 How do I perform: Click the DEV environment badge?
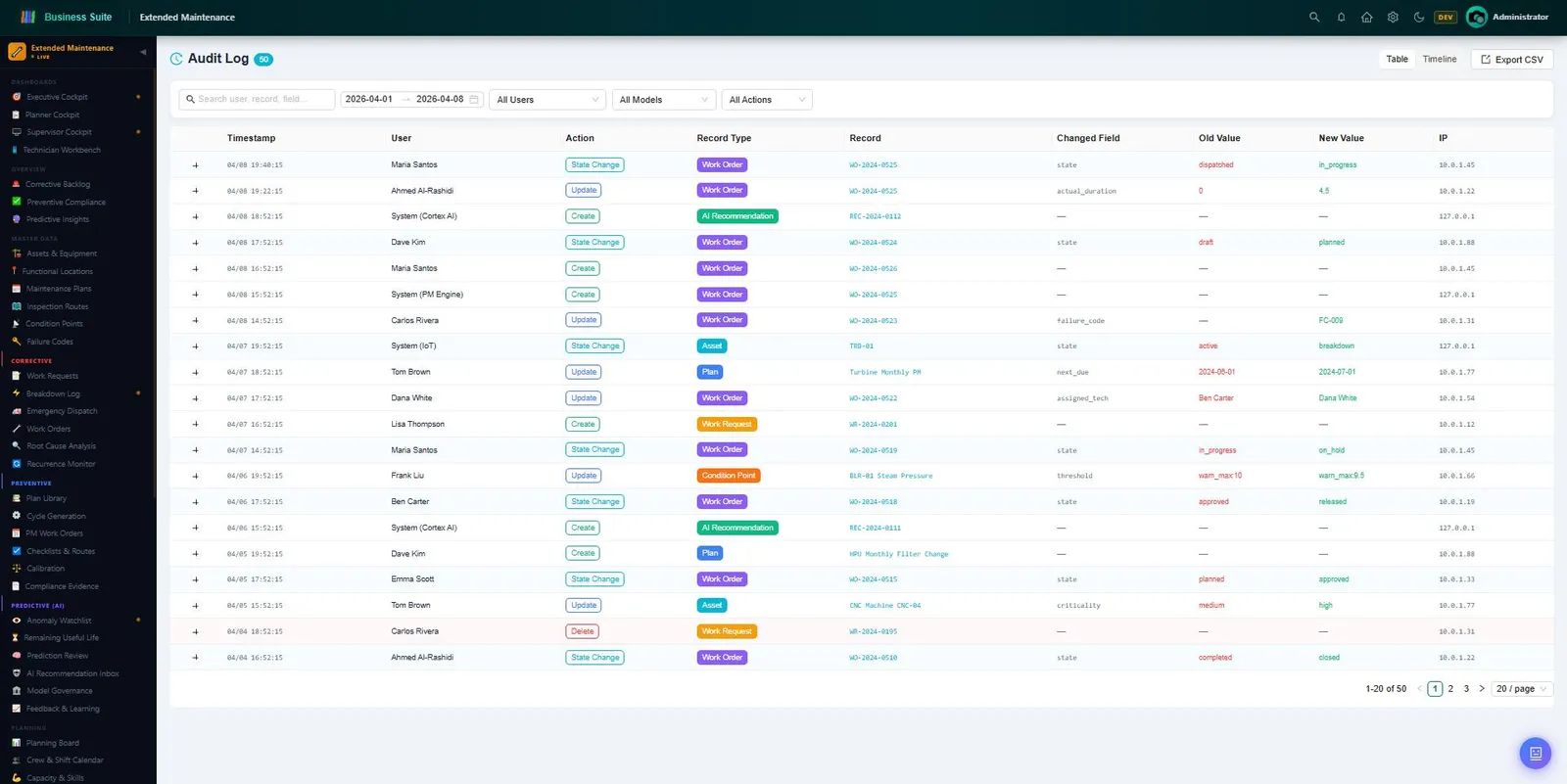click(1446, 17)
